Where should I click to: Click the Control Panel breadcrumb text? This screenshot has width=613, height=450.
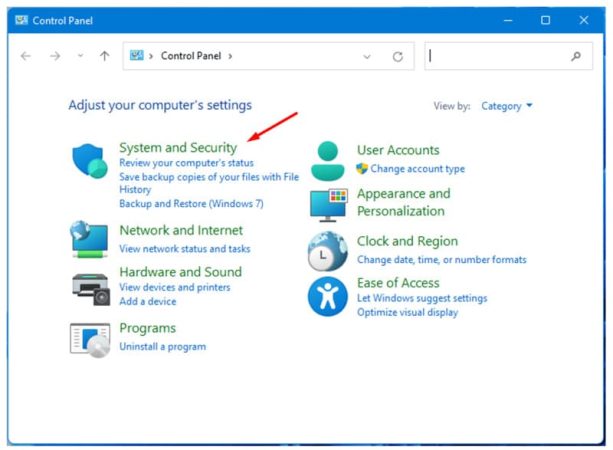(191, 56)
